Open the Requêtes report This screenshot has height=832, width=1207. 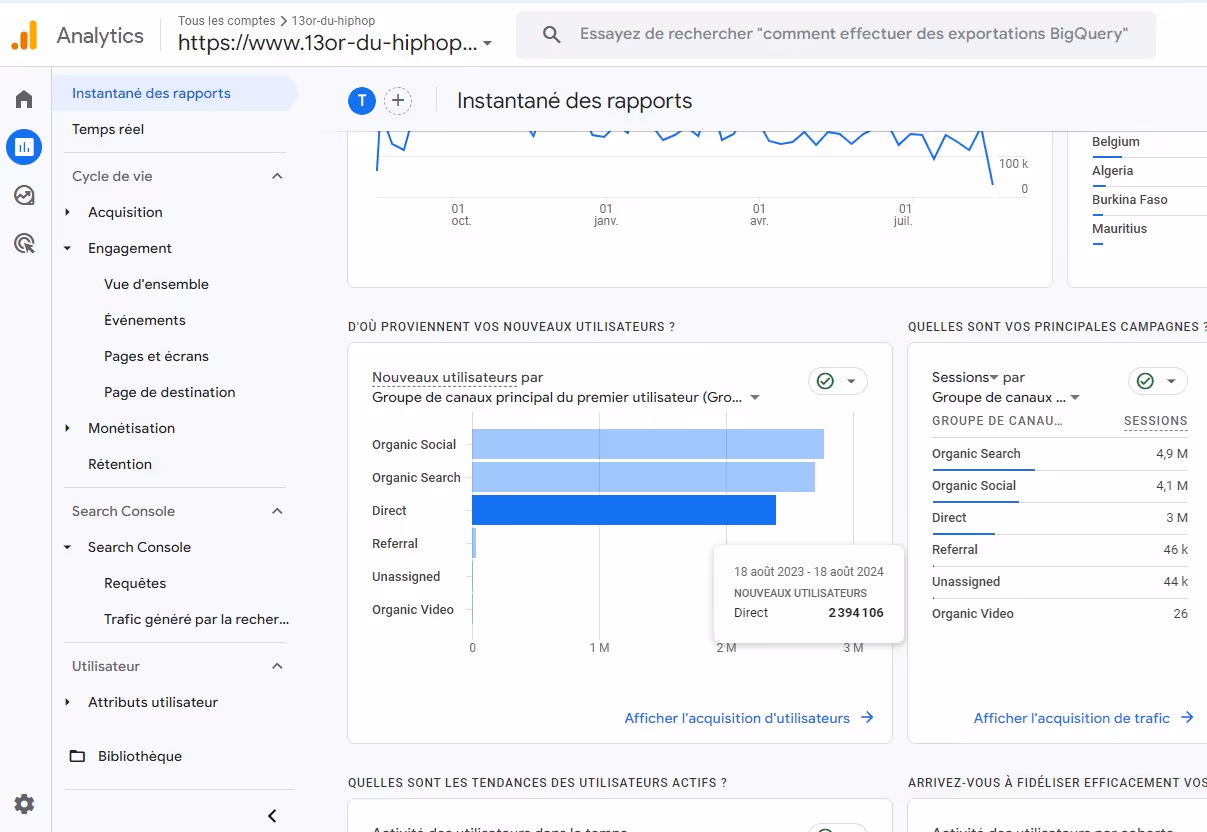click(x=135, y=583)
